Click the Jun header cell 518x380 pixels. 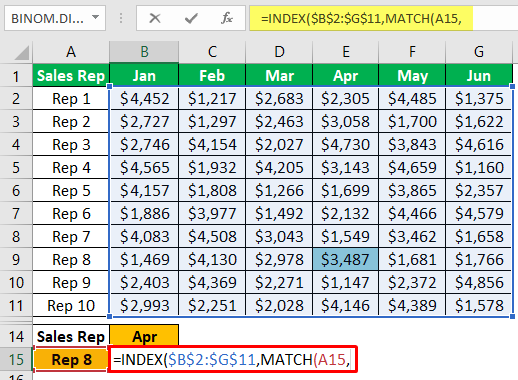pyautogui.click(x=479, y=76)
